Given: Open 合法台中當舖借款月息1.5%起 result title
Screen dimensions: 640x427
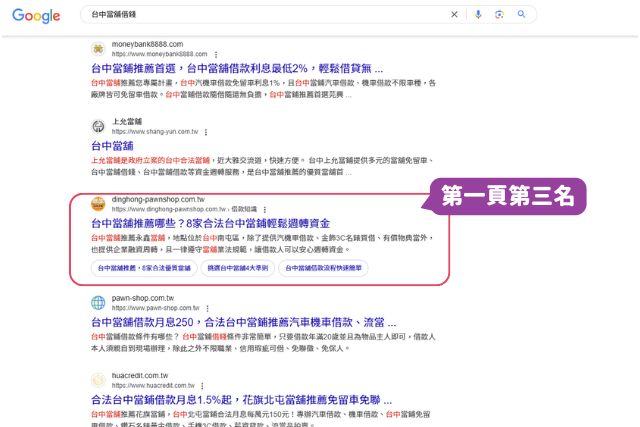Looking at the screenshot, I should 241,400.
